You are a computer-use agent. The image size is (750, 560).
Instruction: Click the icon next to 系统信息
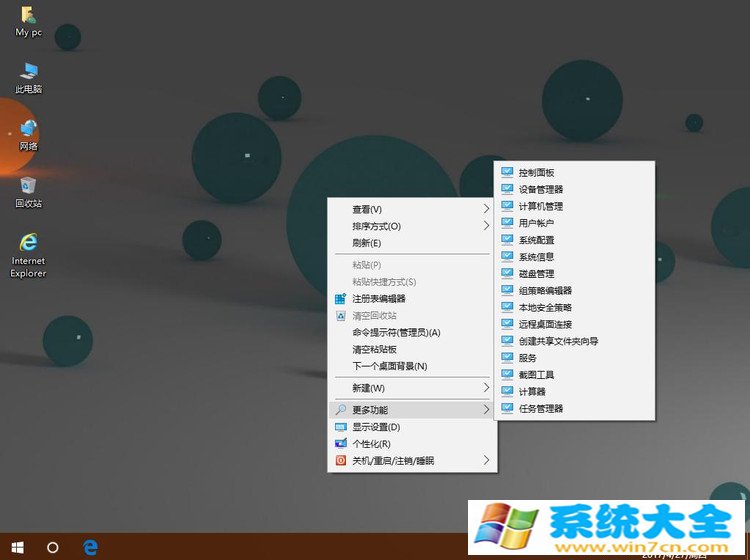click(x=507, y=257)
